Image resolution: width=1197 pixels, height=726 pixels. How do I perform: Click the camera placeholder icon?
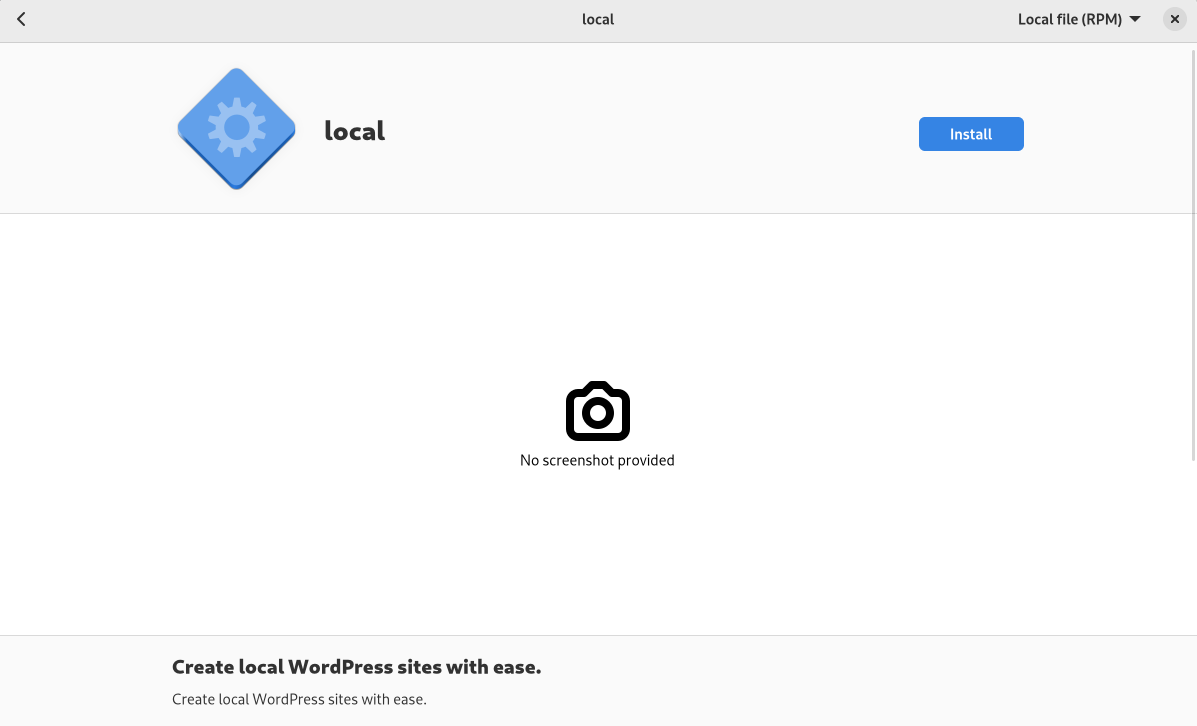click(597, 411)
